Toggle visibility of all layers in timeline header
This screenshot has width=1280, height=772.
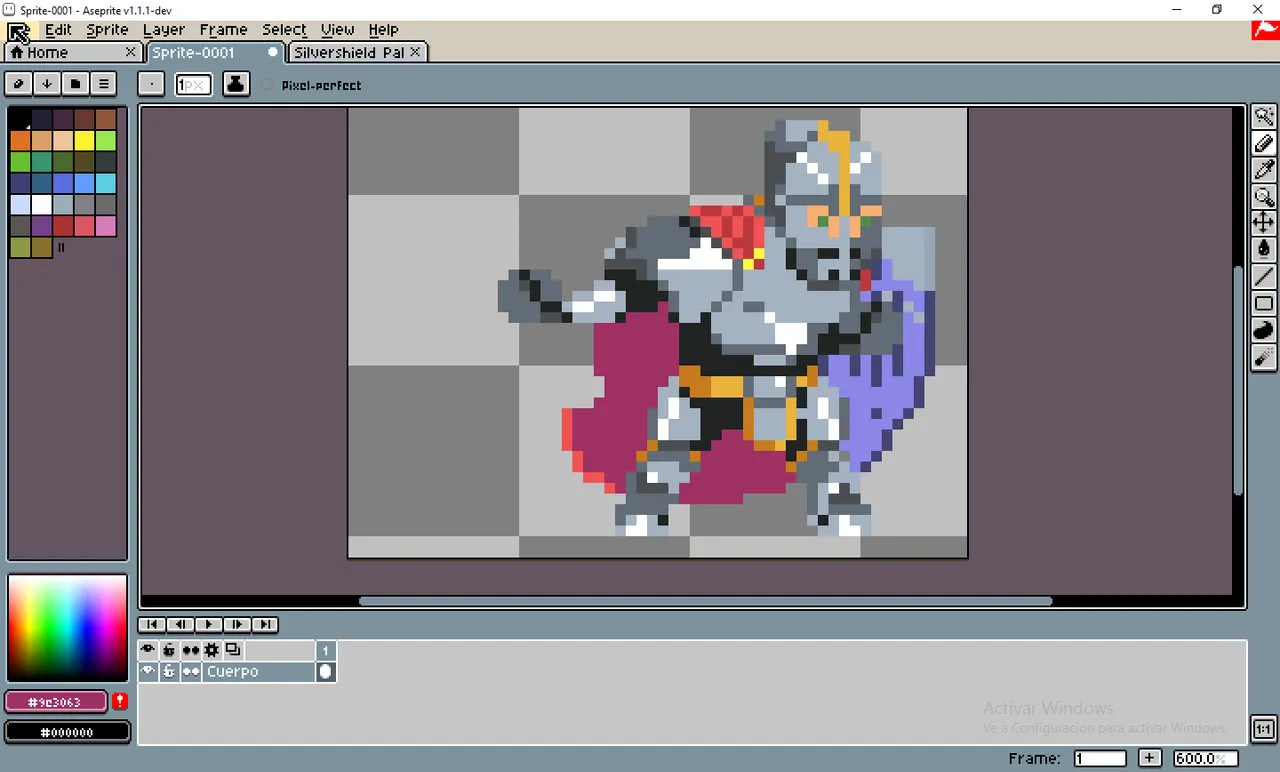tap(148, 650)
